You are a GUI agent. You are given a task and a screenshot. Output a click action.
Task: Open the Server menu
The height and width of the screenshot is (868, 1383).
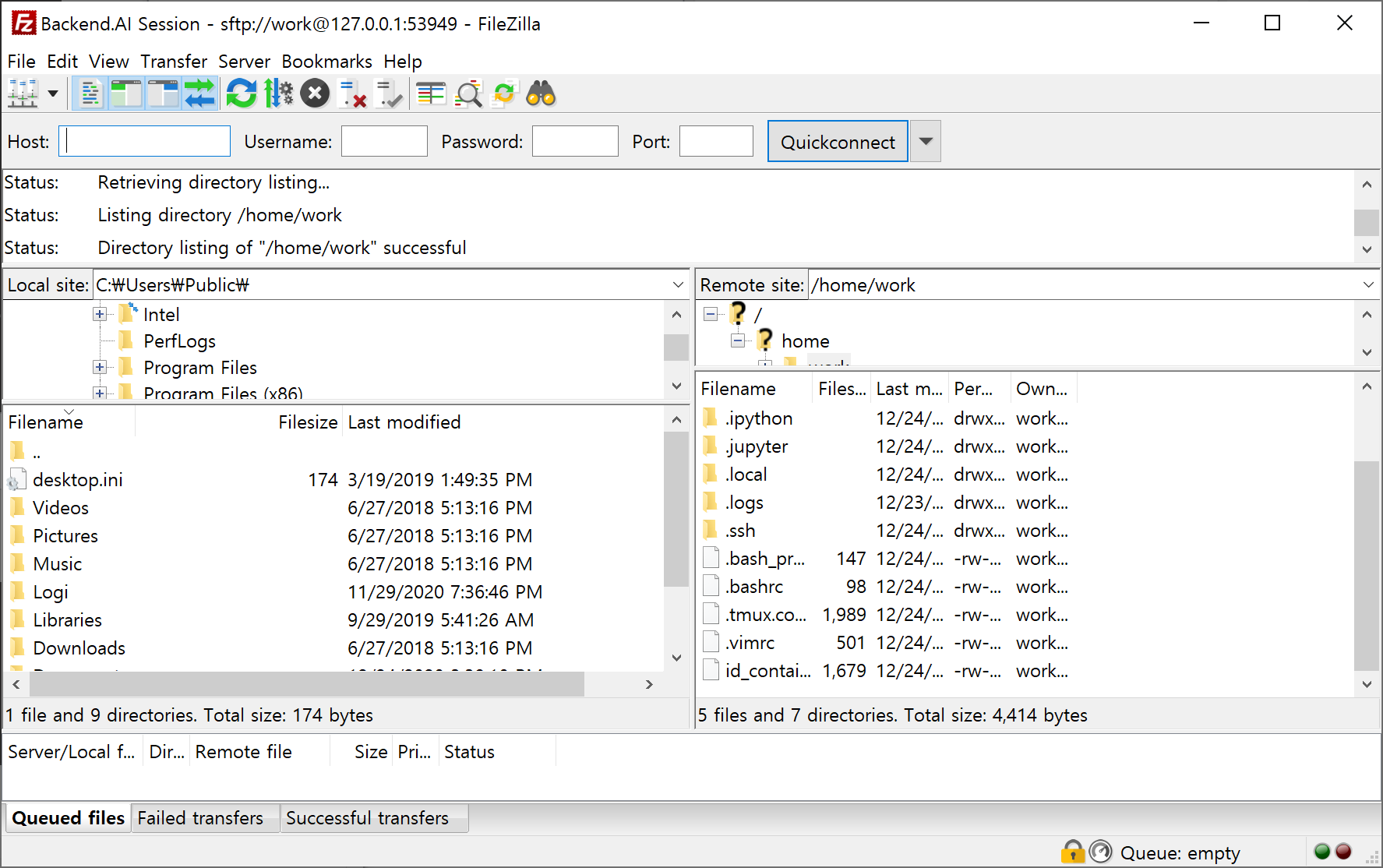coord(244,62)
